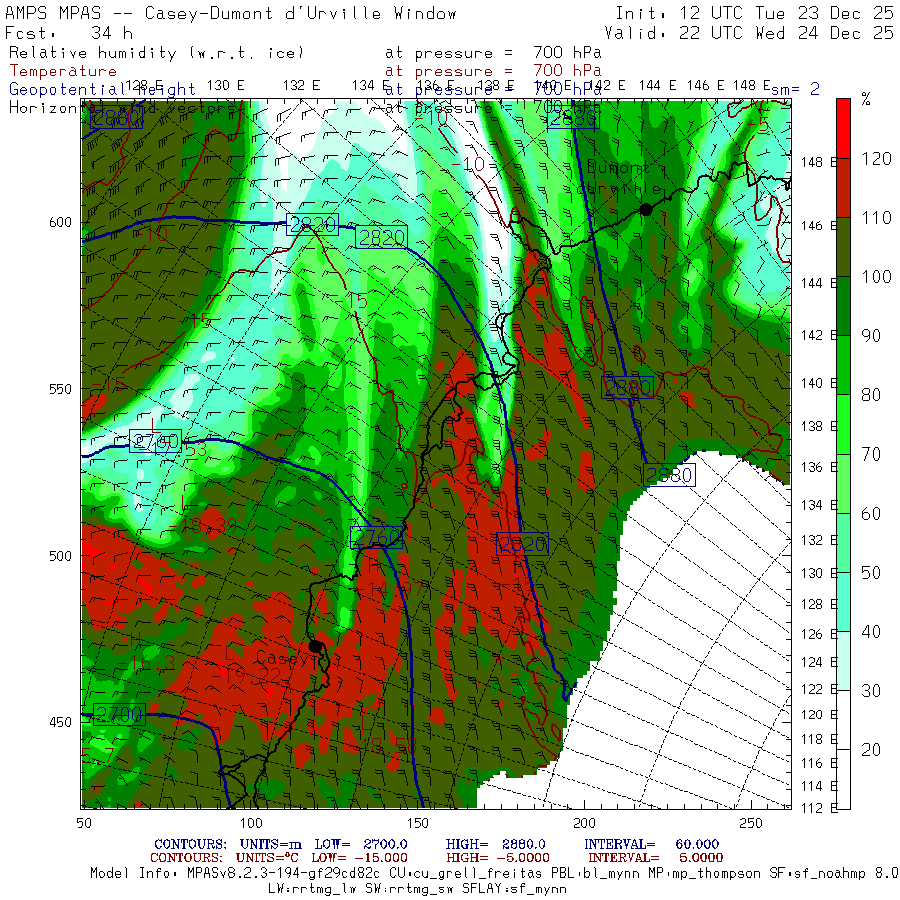This screenshot has width=900, height=900.
Task: Click the boxed '2700' geopotential contour label
Action: pos(119,715)
